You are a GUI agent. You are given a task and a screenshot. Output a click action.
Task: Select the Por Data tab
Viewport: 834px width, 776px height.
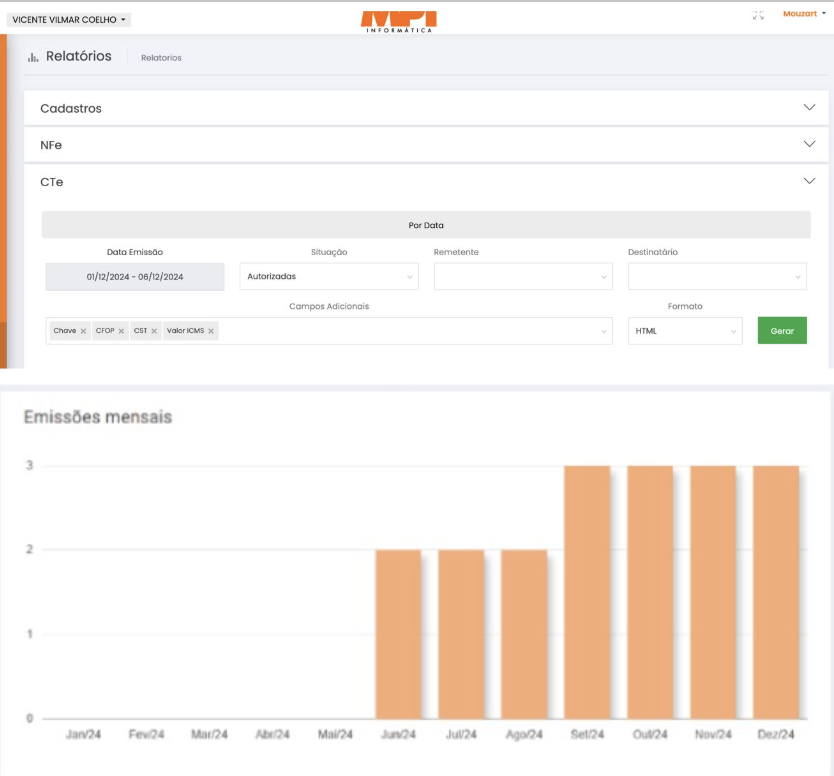point(426,225)
